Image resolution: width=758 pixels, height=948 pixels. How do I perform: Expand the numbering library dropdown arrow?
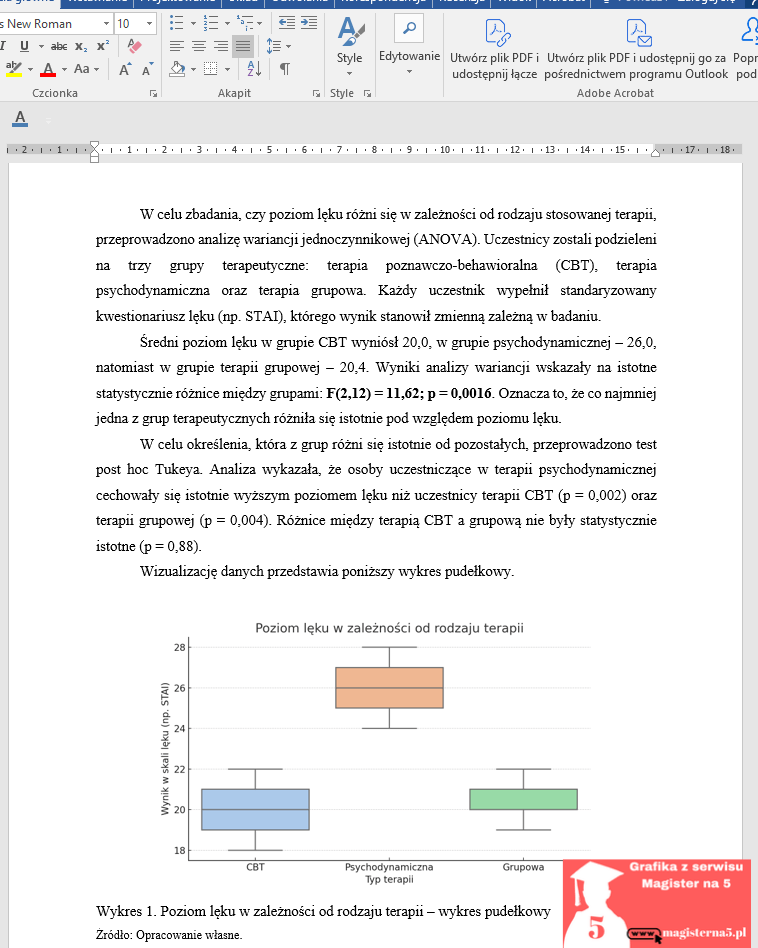click(227, 24)
